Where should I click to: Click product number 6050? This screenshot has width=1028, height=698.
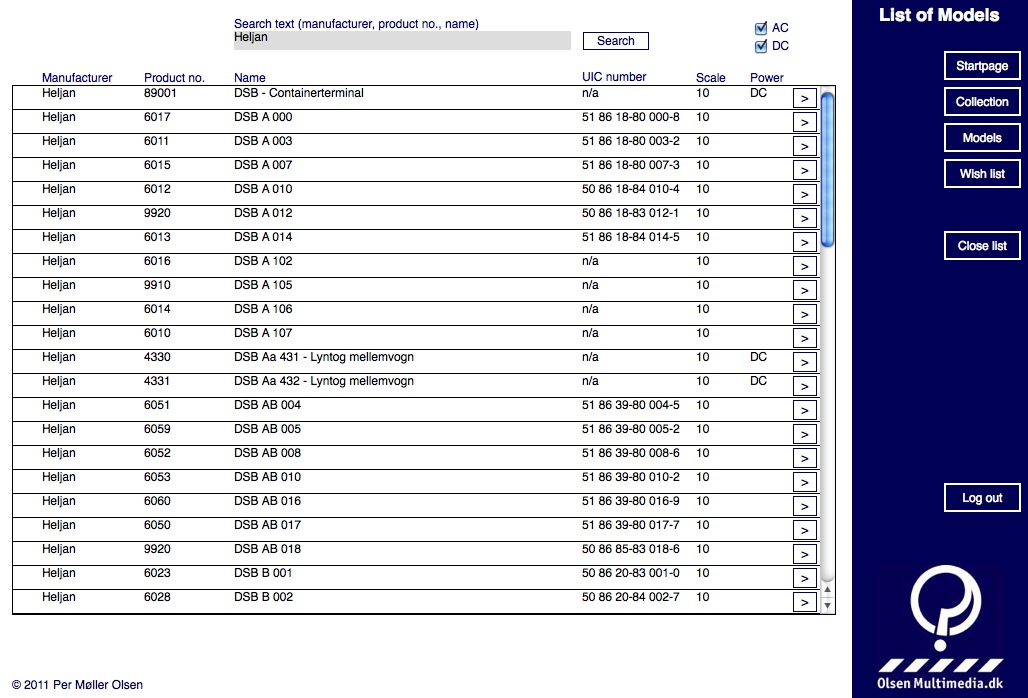tap(157, 525)
